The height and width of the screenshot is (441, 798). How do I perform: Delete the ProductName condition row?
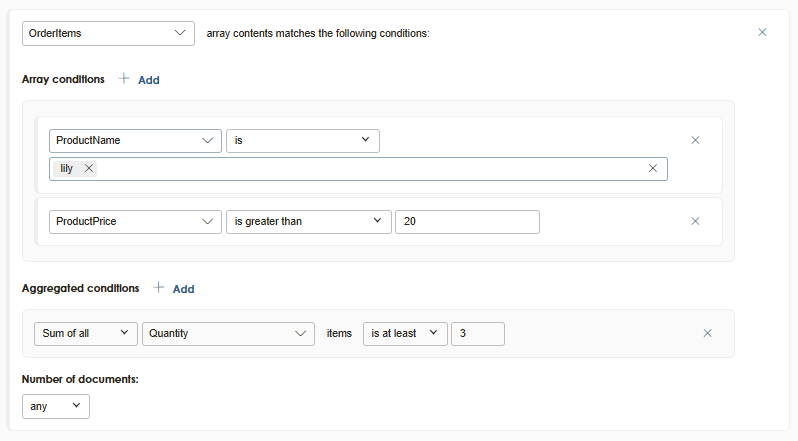tap(696, 140)
